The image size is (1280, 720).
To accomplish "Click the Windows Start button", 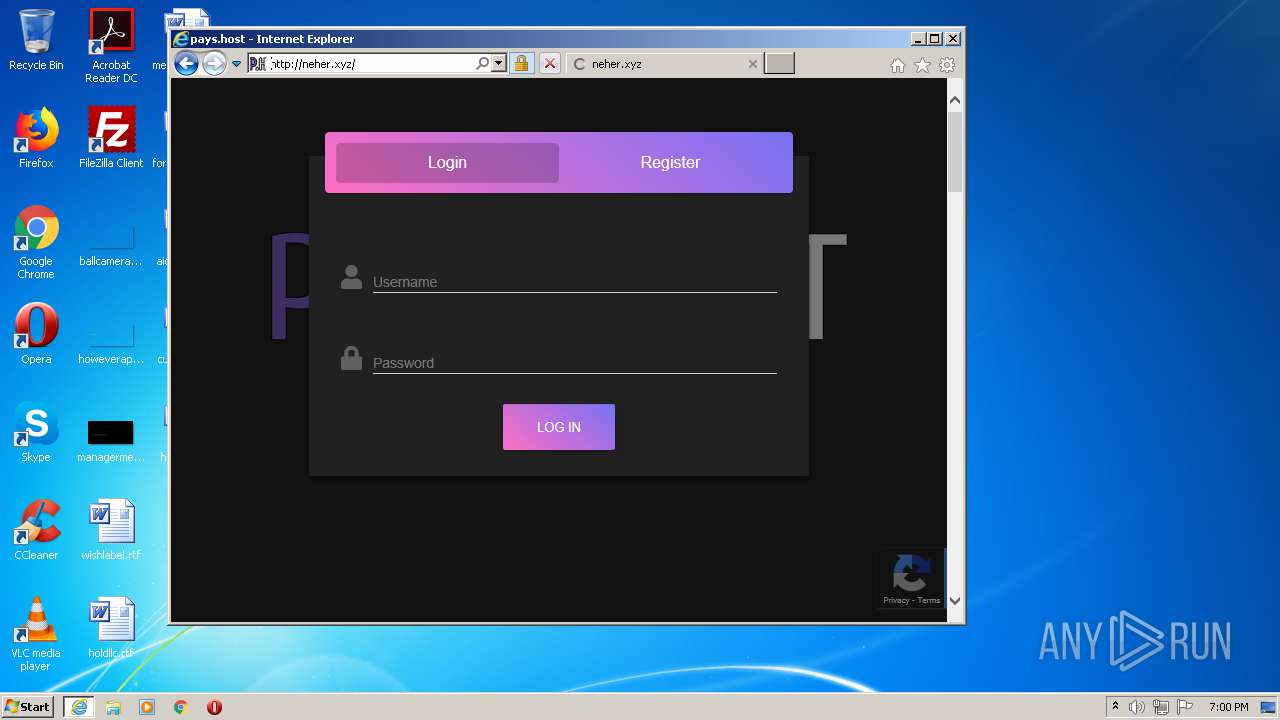I will coord(28,707).
